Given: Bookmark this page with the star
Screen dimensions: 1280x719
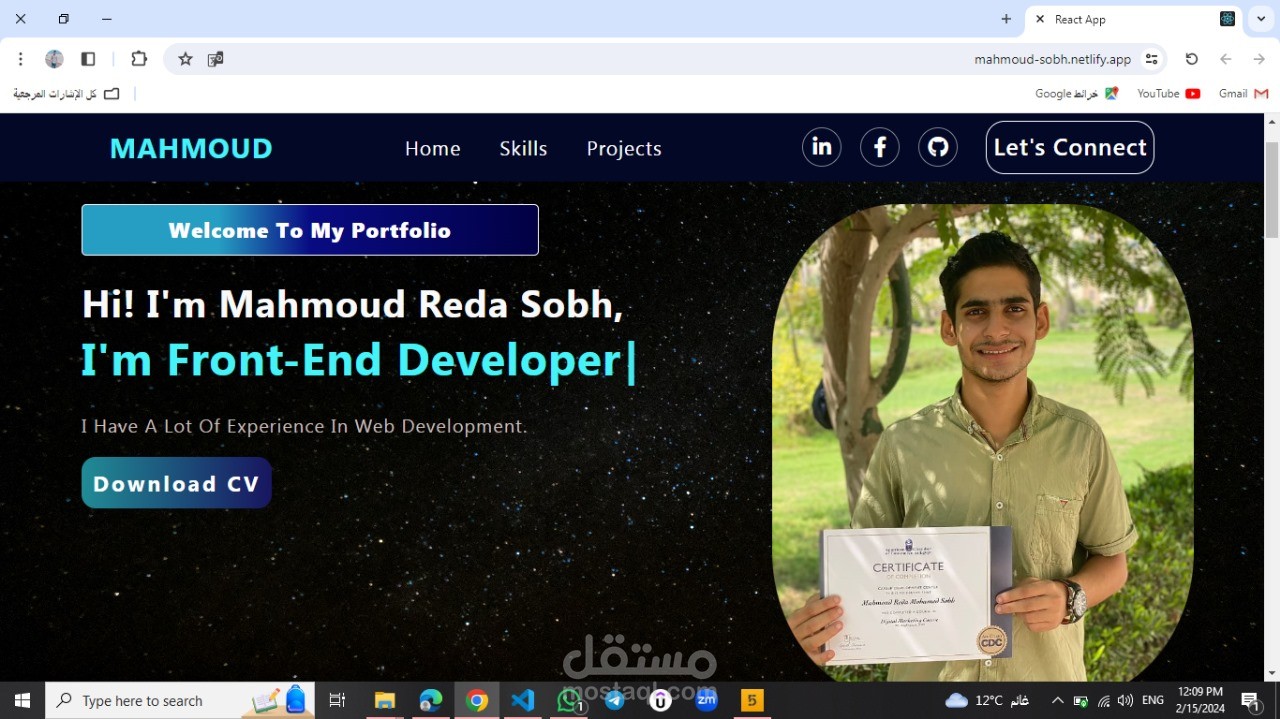Looking at the screenshot, I should point(185,59).
